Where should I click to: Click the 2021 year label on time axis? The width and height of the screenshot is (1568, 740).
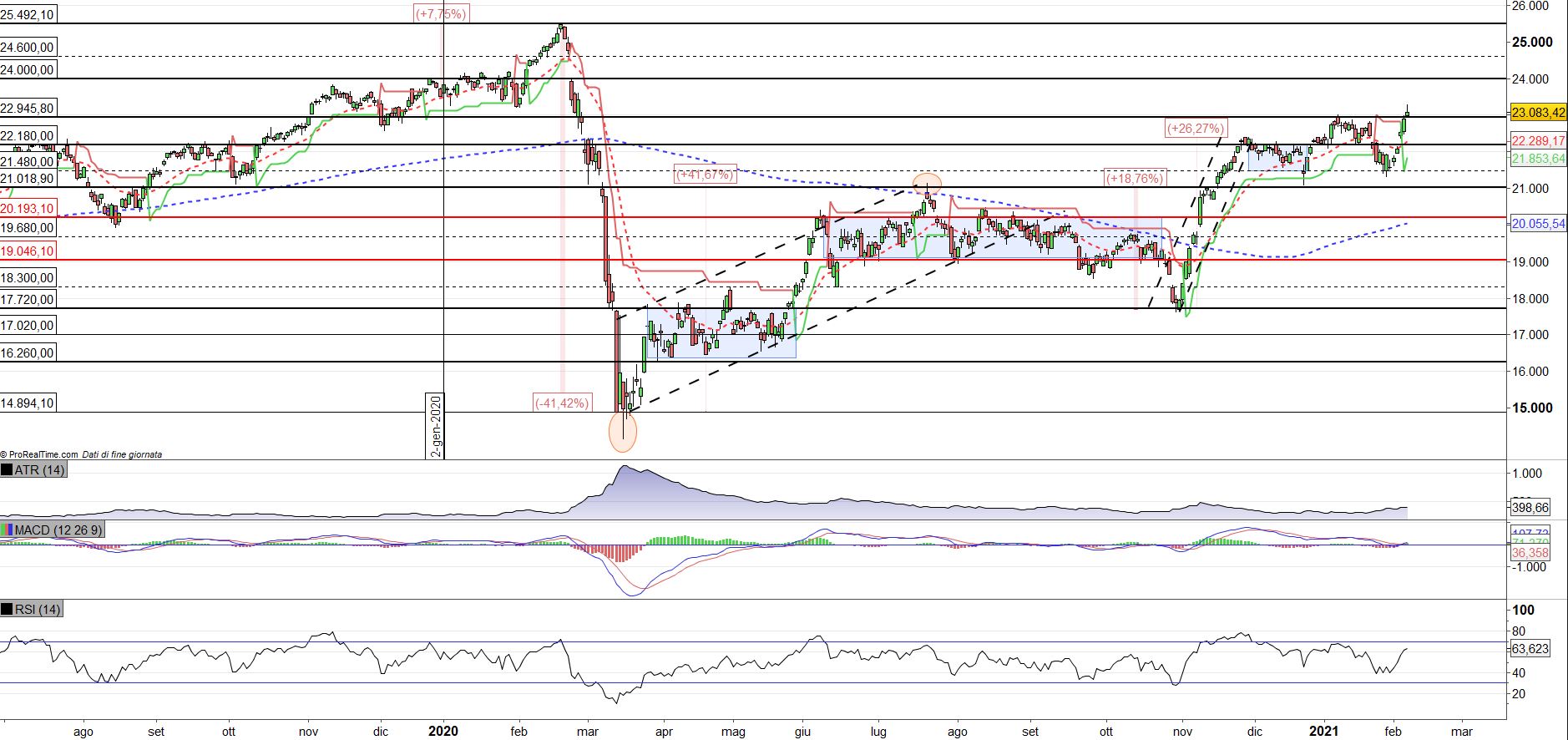(1325, 732)
